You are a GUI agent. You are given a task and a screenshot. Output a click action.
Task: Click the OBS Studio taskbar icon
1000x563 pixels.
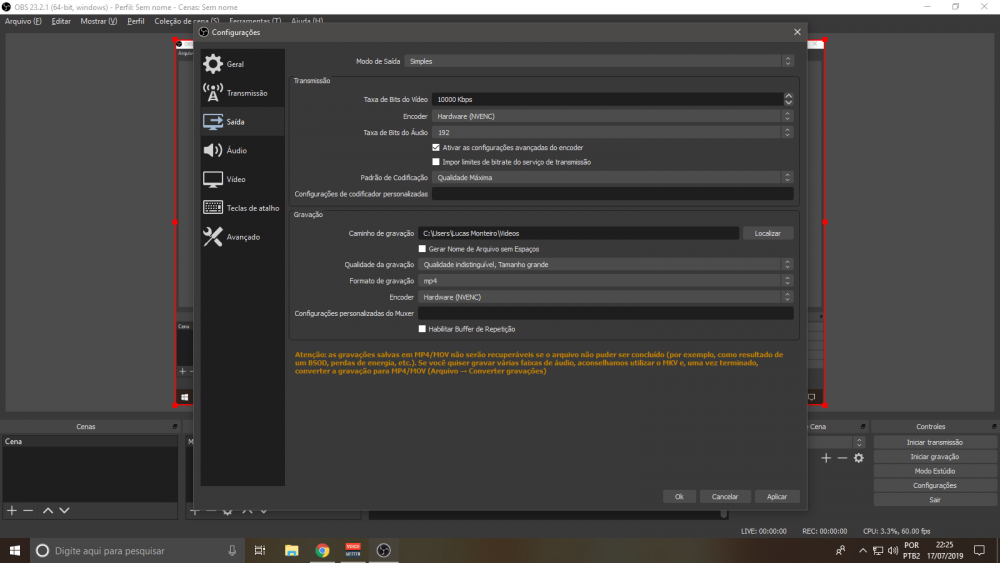pos(383,550)
